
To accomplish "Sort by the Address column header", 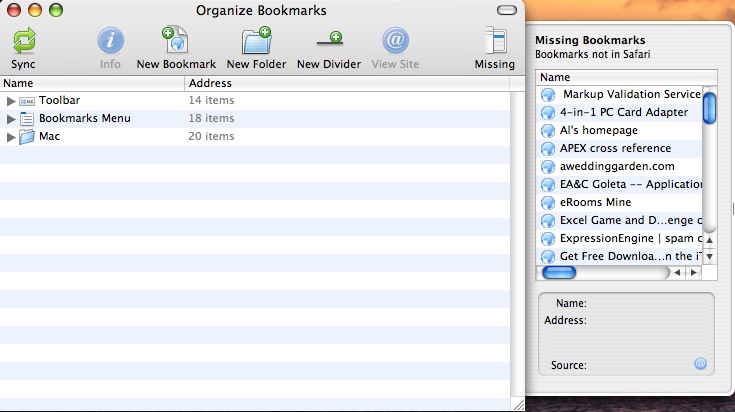I will click(x=350, y=84).
